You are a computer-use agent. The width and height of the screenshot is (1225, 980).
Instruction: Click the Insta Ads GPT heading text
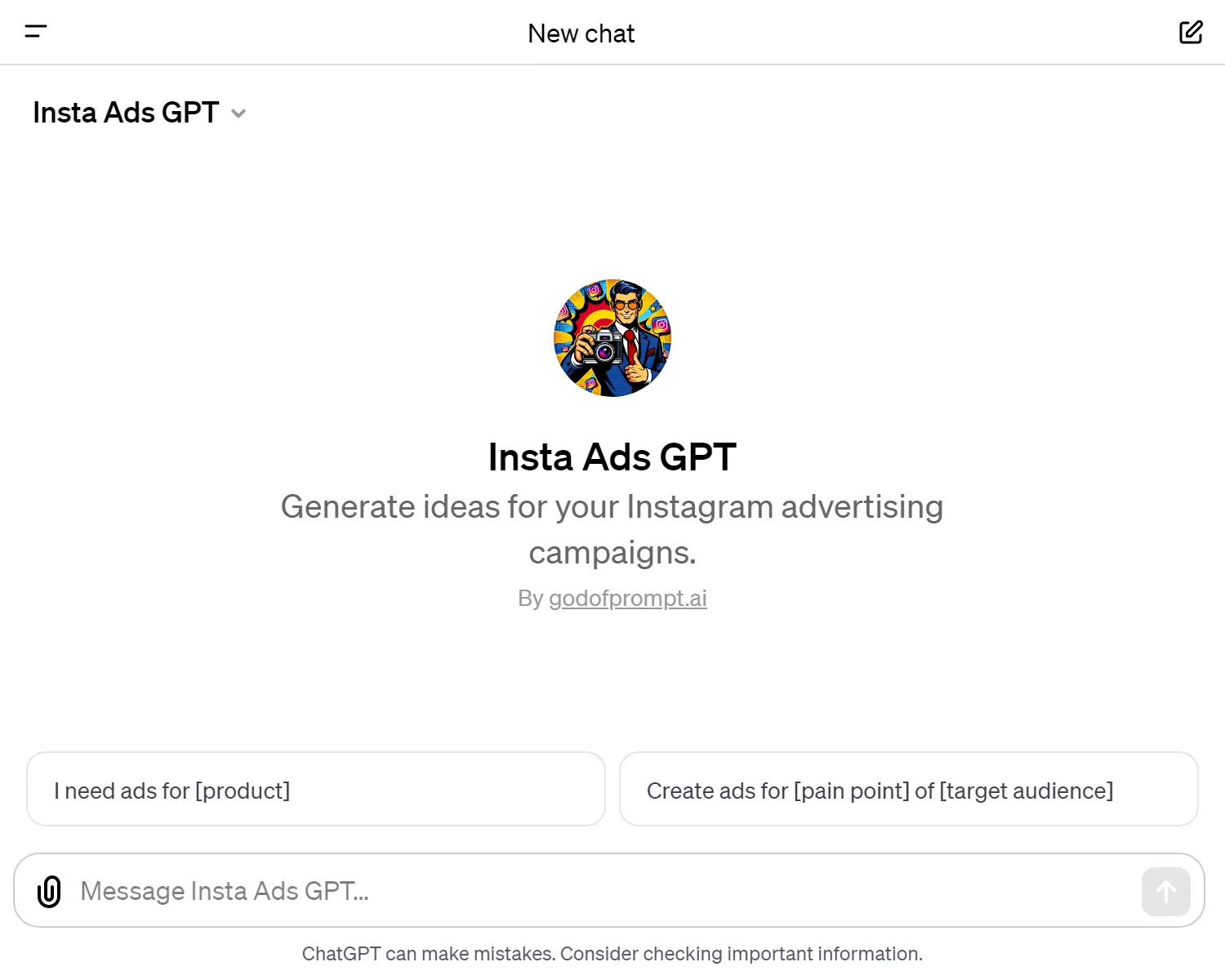612,457
